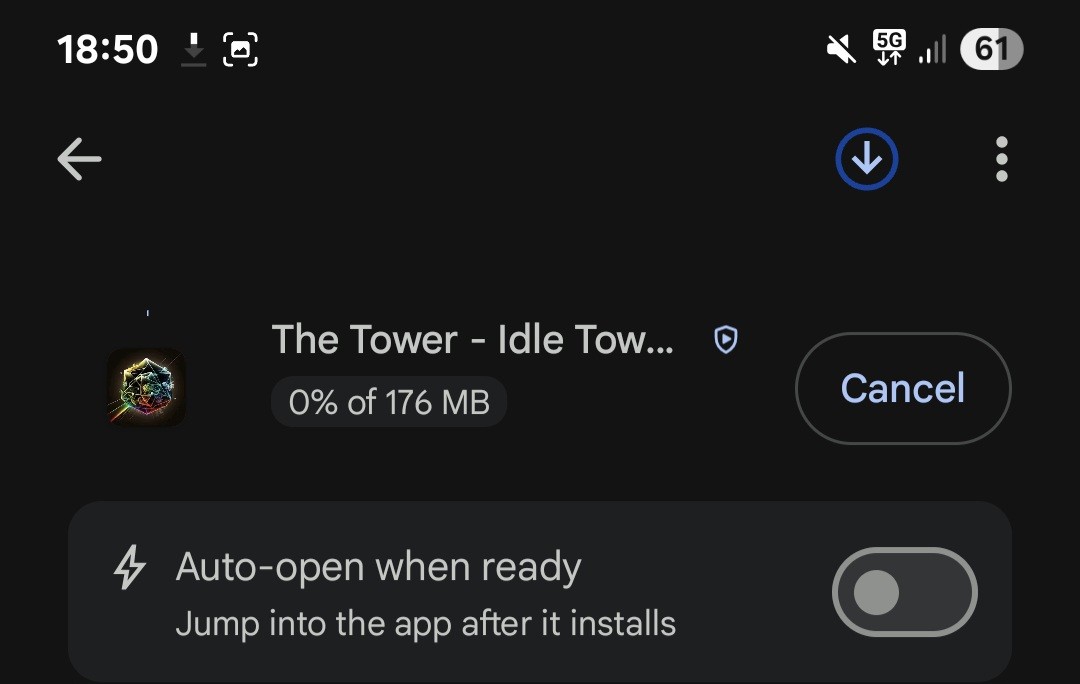Tap the 0% of 176 MB progress chip

tap(389, 402)
